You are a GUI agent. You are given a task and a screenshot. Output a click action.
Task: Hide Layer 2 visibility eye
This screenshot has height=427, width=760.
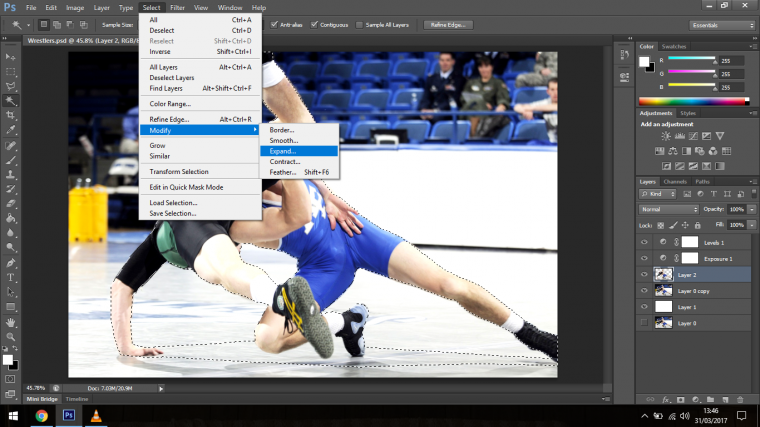coord(644,274)
